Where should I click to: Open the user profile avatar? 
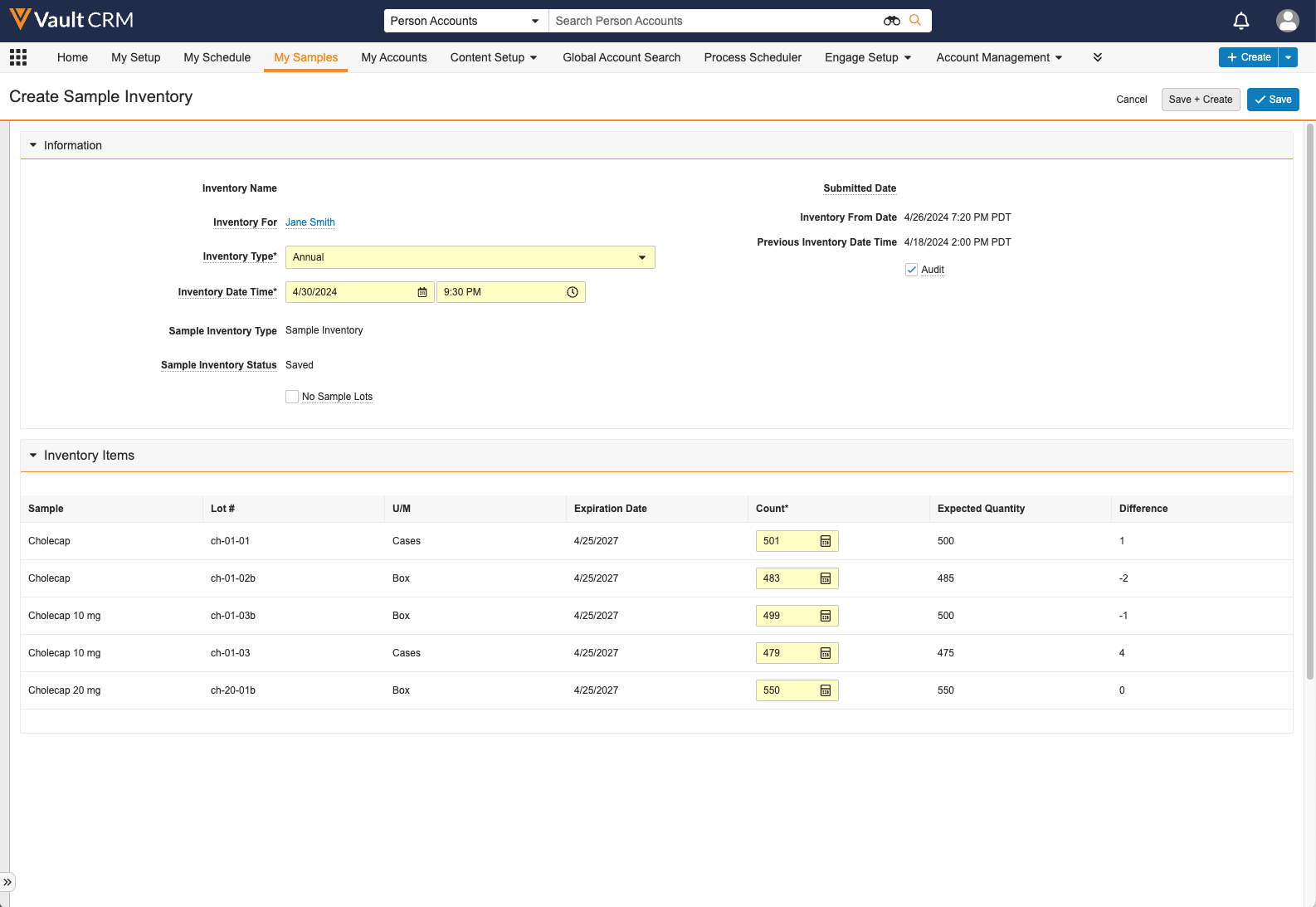coord(1287,21)
